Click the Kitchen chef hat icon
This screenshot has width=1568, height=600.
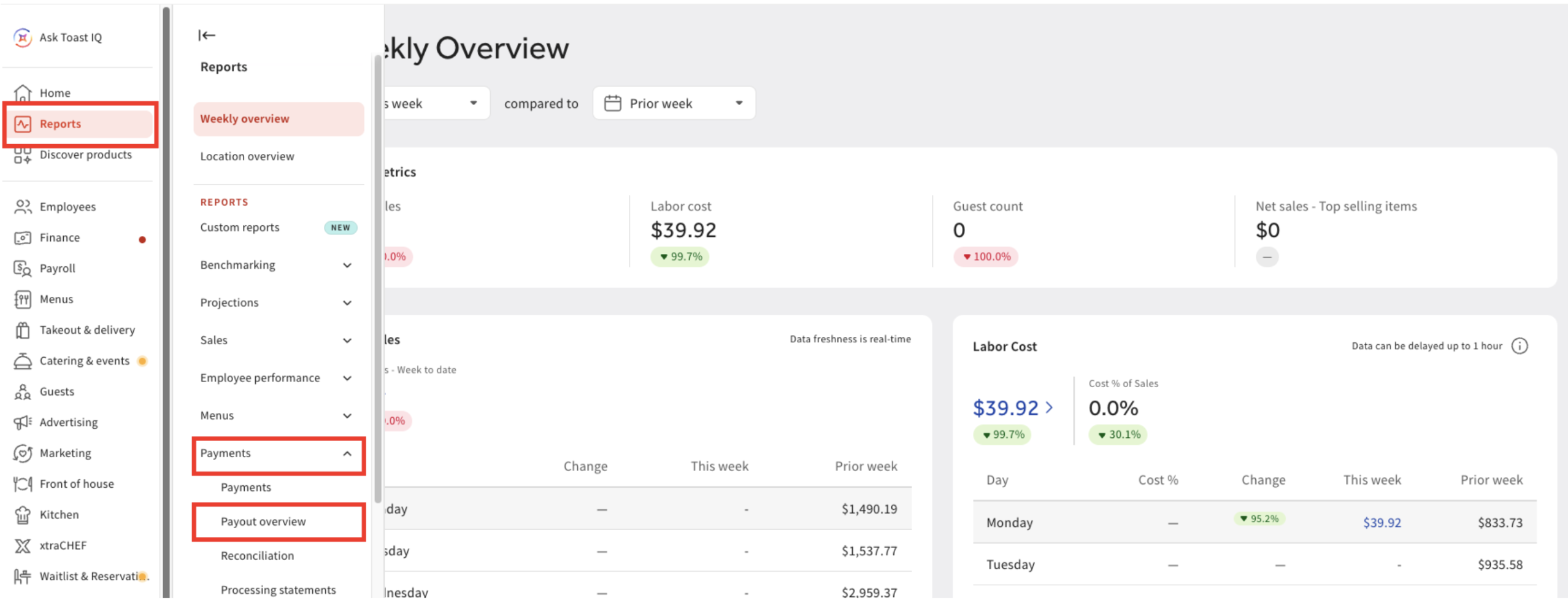tap(23, 515)
